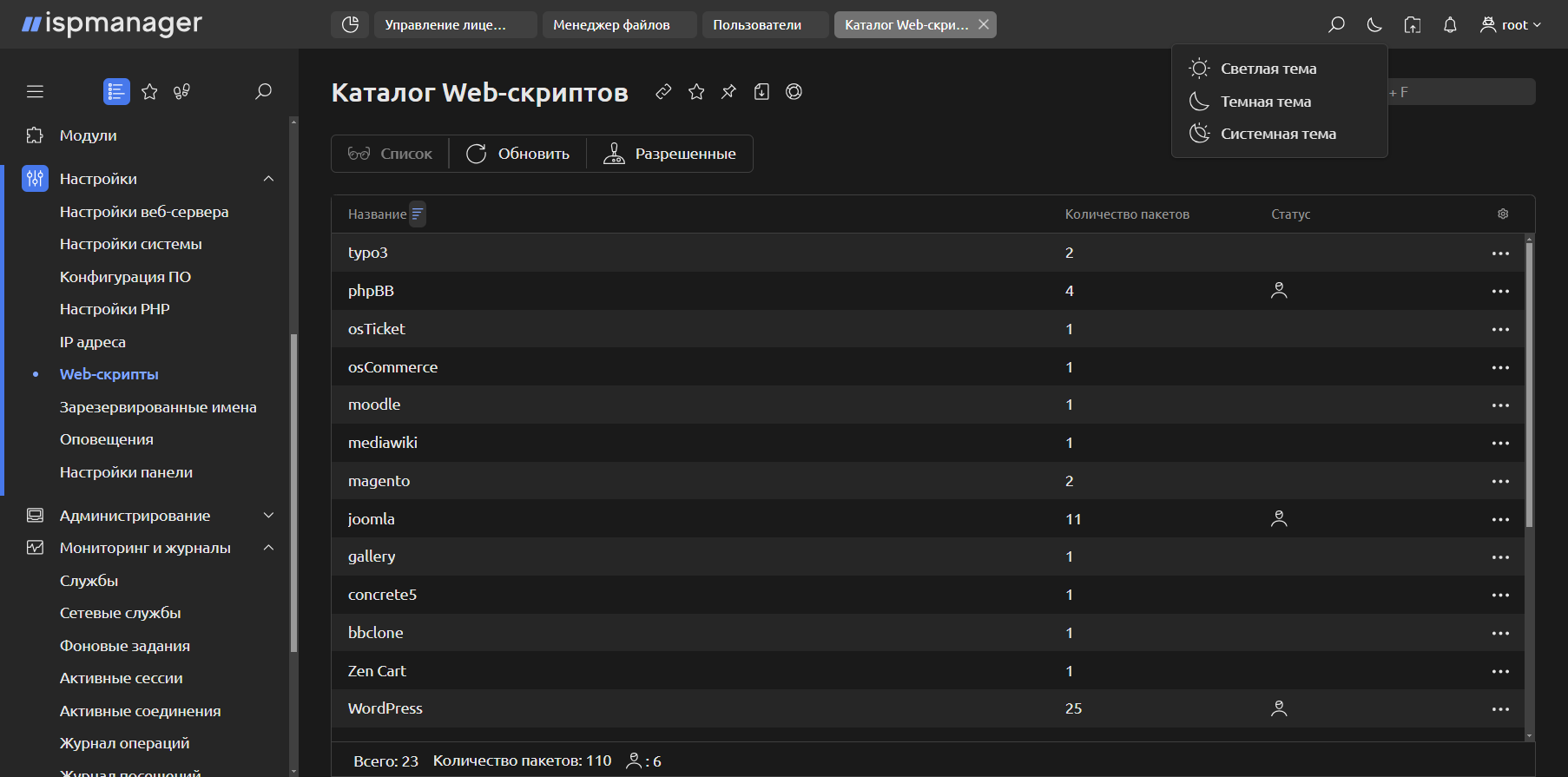Click the Разрешенные button

pyautogui.click(x=669, y=154)
